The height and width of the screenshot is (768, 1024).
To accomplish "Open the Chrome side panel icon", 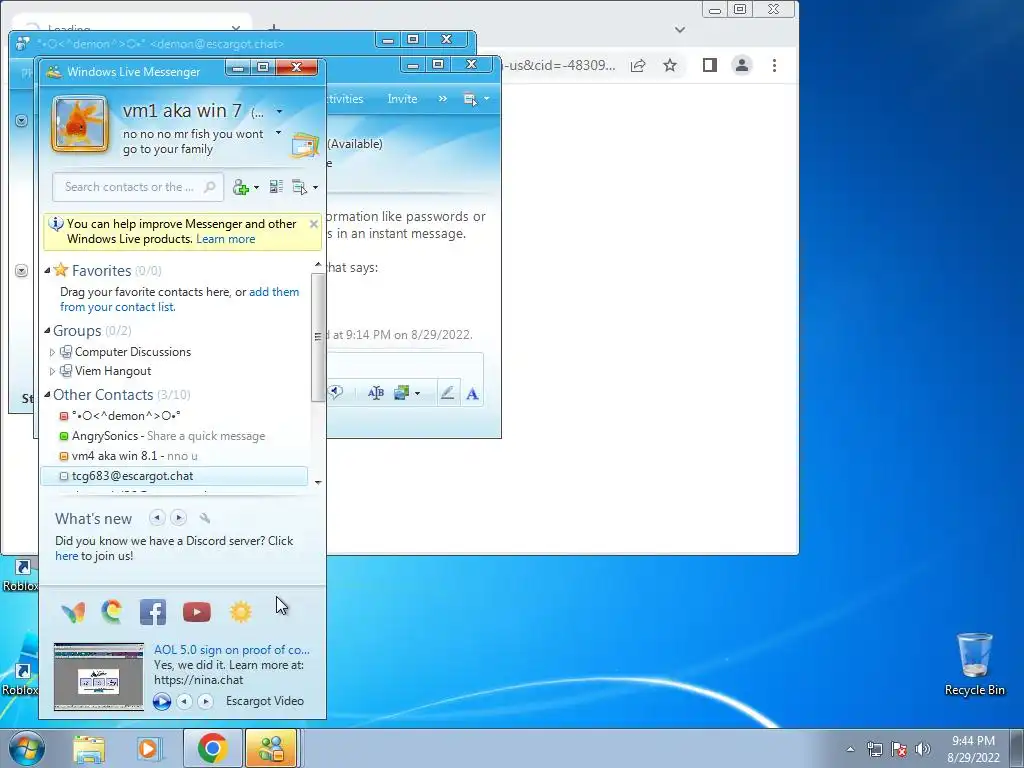I will (x=710, y=65).
